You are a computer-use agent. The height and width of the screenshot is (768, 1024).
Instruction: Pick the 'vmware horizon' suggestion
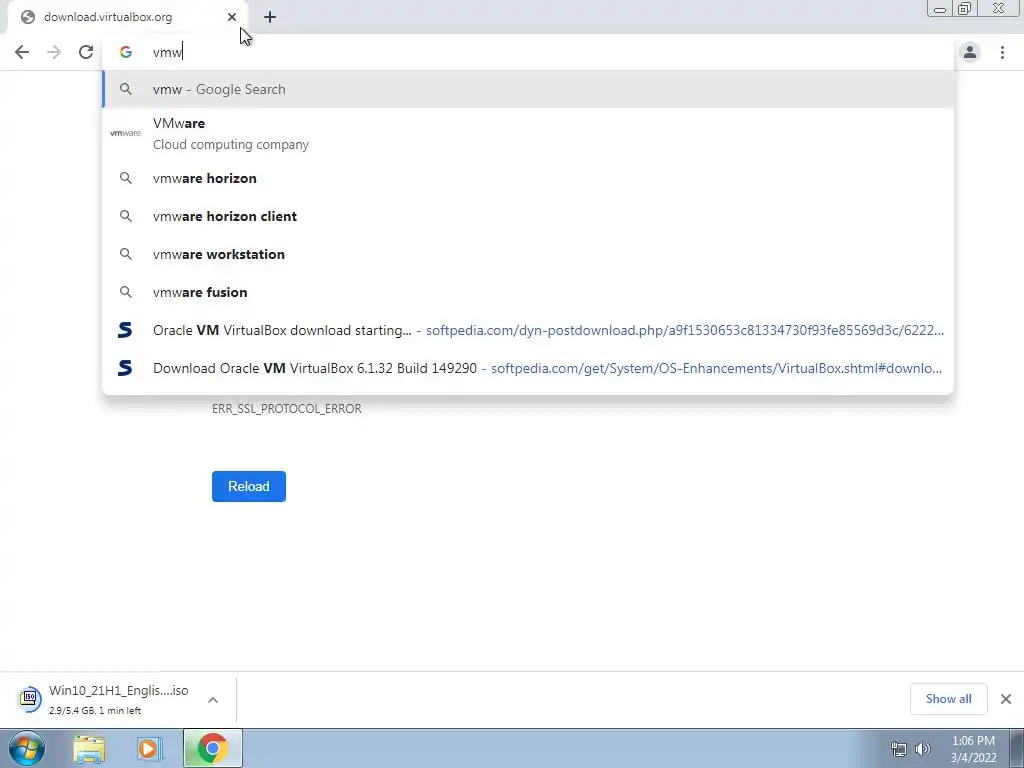528,178
